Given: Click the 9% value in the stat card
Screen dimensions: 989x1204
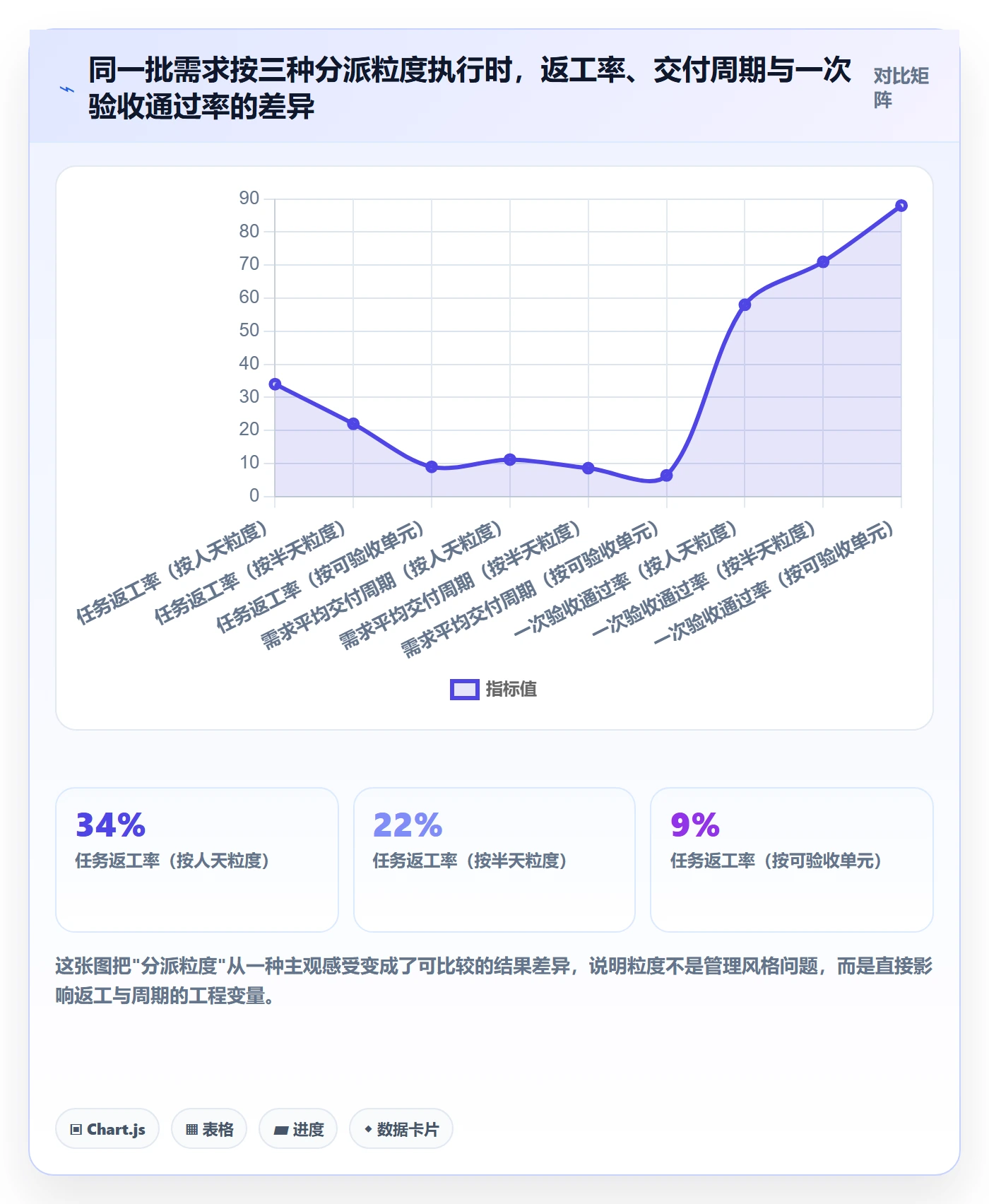Looking at the screenshot, I should pos(695,825).
